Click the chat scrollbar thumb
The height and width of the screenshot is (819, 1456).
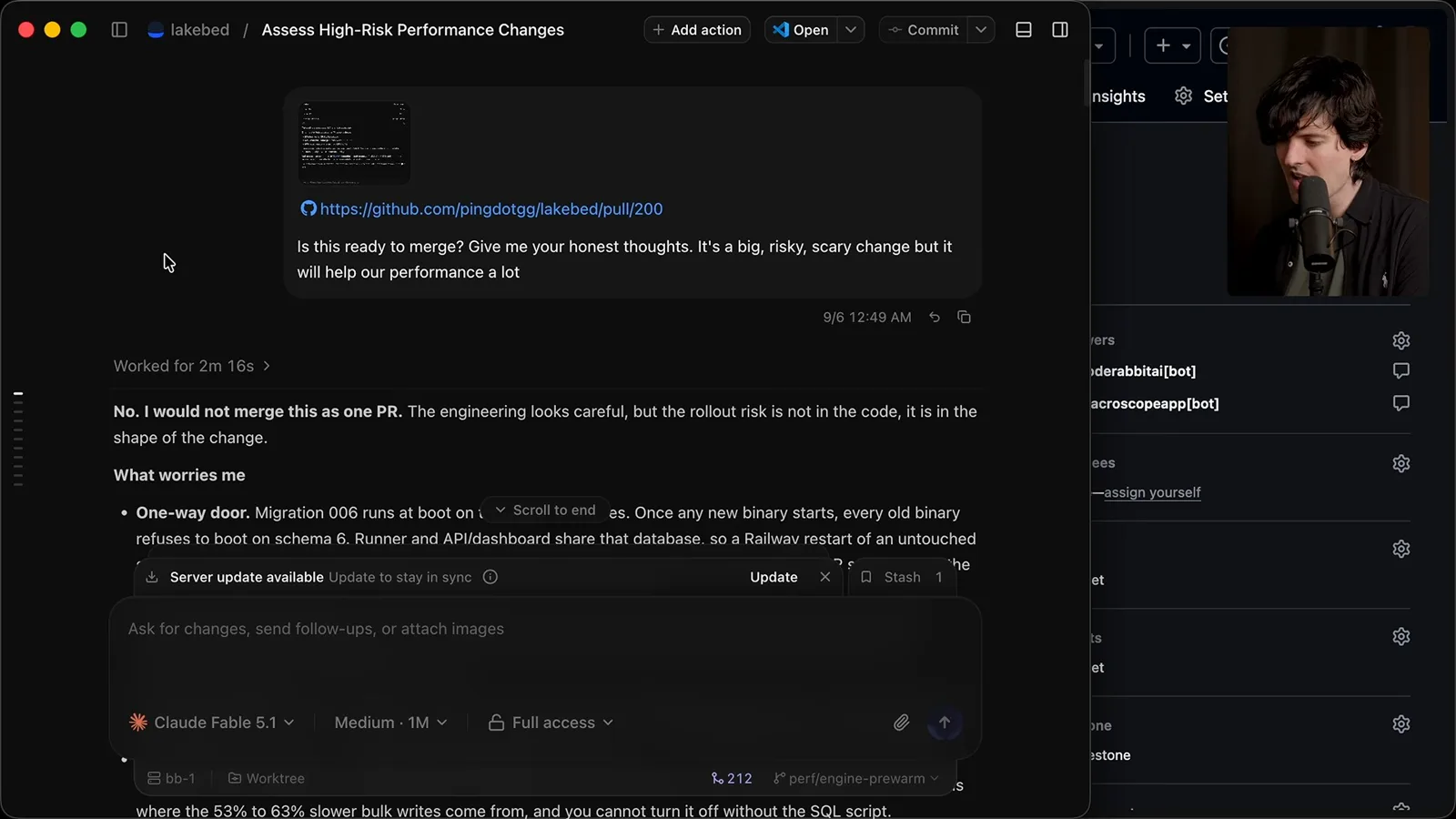pos(1086,84)
